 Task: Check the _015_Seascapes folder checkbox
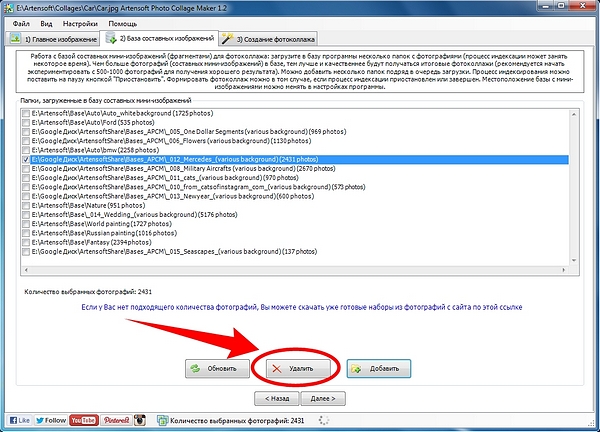pyautogui.click(x=26, y=252)
